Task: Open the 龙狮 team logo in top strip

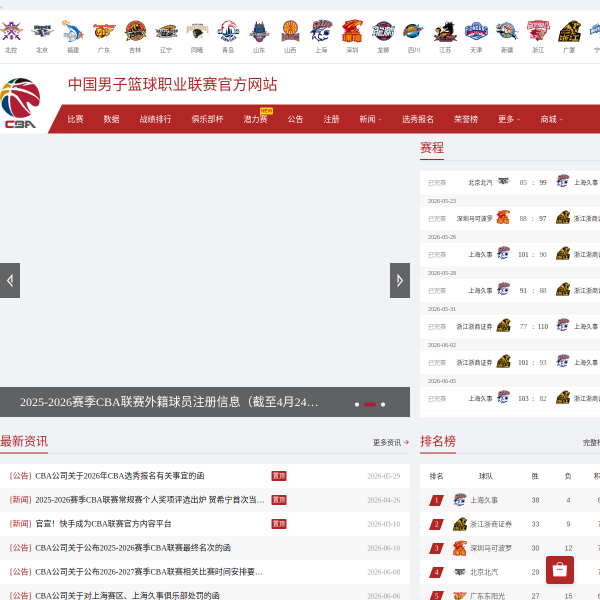Action: click(x=383, y=31)
